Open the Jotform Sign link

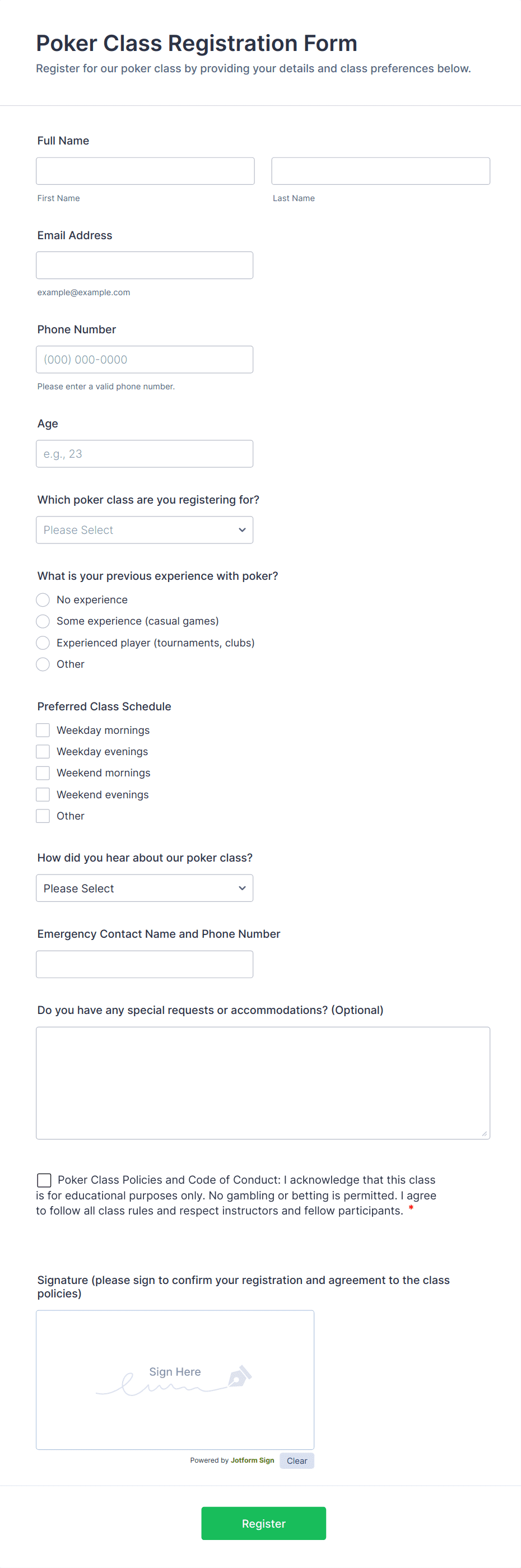coord(252,1460)
